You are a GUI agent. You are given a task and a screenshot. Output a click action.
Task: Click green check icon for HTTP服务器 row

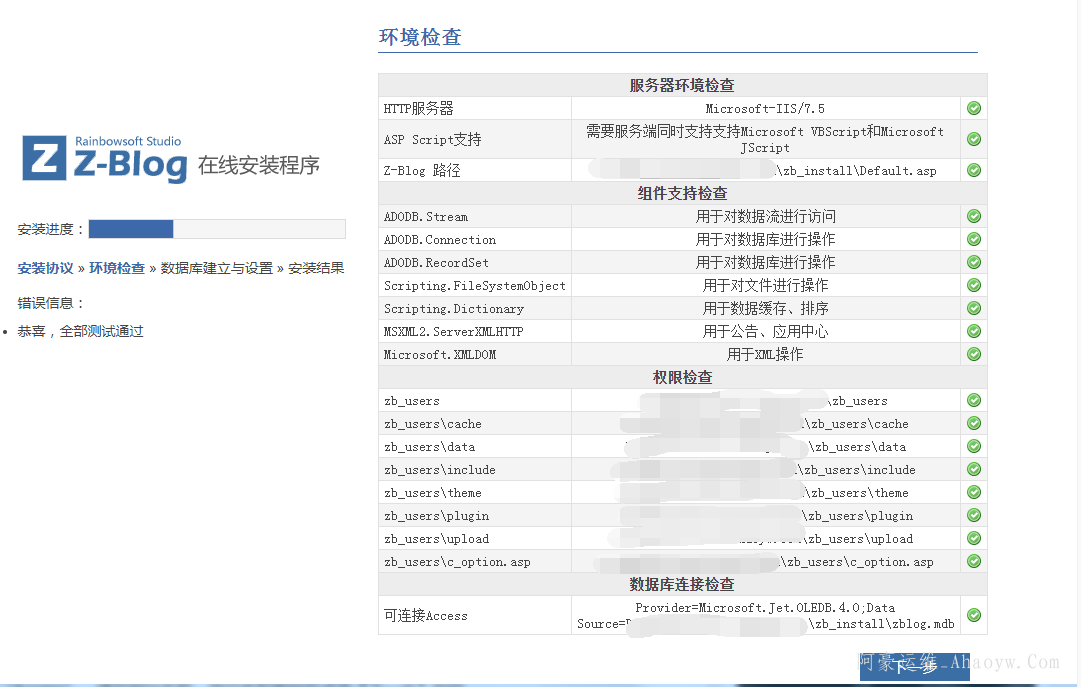[x=973, y=108]
